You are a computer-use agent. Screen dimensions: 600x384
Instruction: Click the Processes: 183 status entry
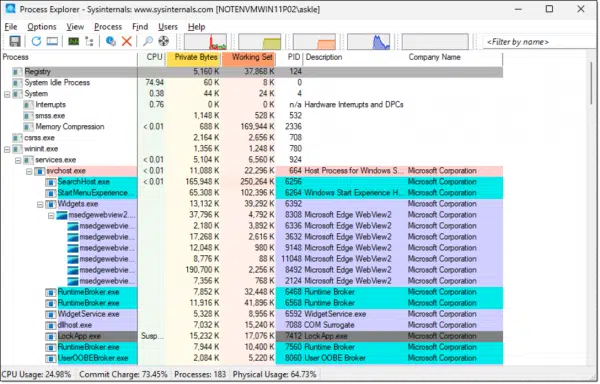[200, 375]
